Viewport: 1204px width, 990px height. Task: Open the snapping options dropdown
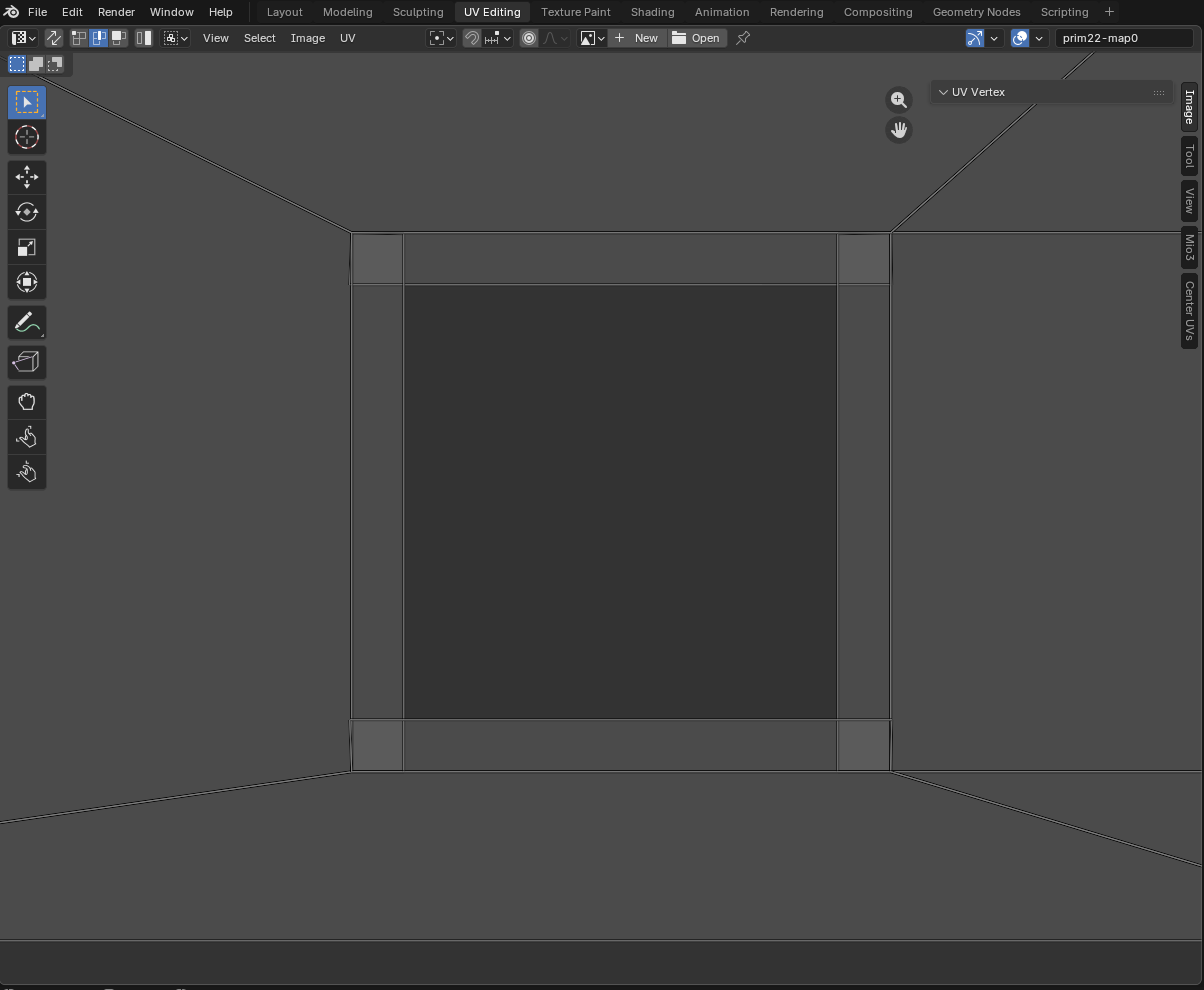(498, 38)
